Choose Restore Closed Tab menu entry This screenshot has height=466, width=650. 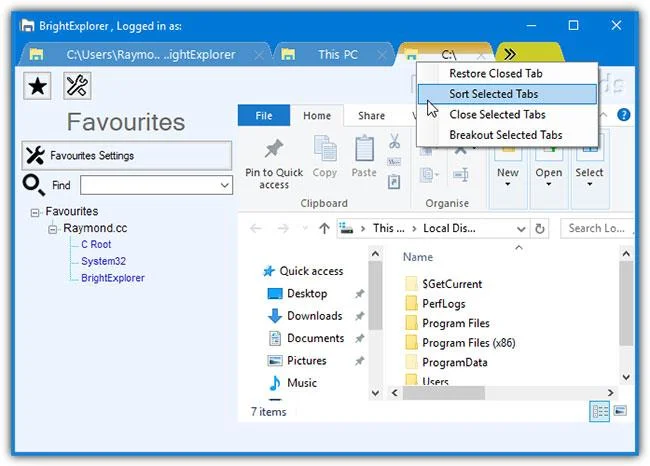[507, 73]
